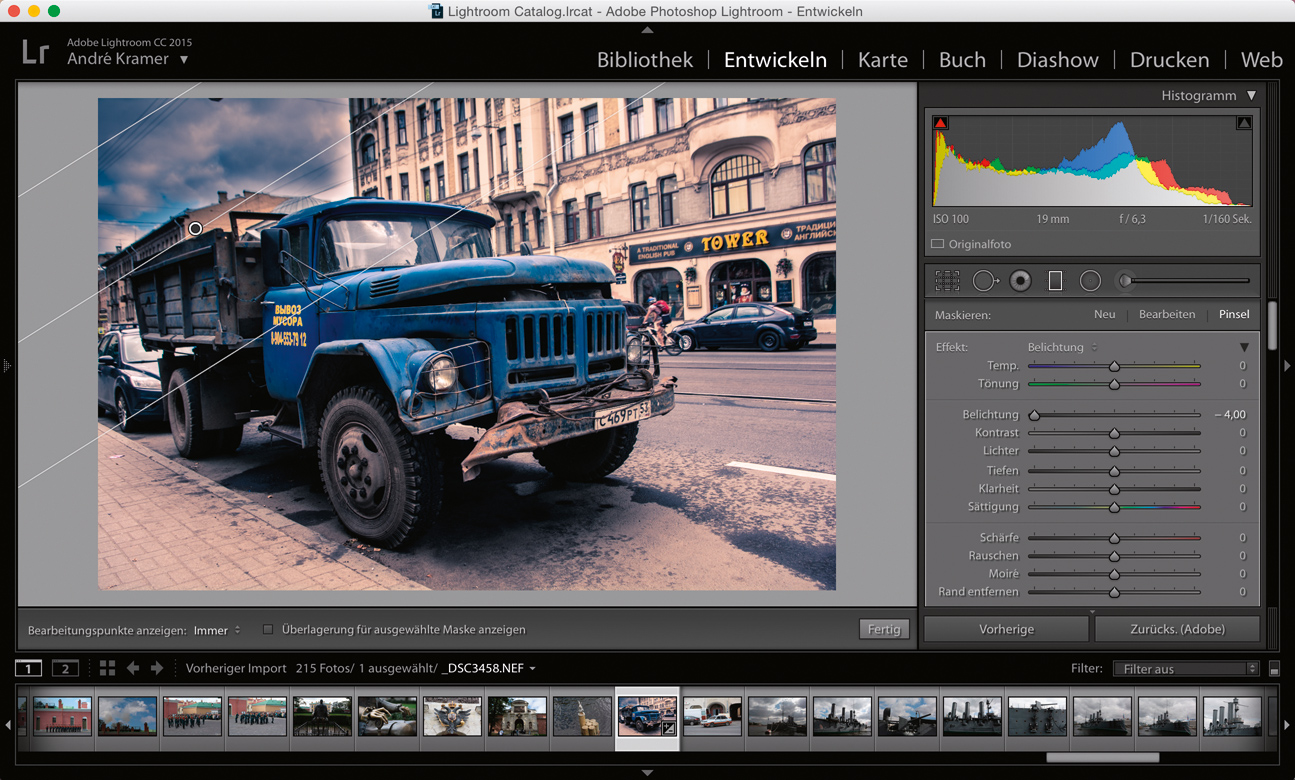Select the Crop Overlay tool
1295x780 pixels.
point(946,281)
